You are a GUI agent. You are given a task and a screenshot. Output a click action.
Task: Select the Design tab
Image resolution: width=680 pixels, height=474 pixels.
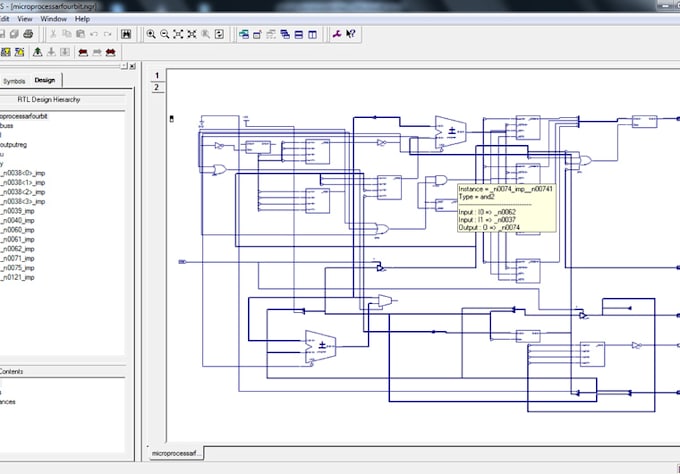(45, 80)
